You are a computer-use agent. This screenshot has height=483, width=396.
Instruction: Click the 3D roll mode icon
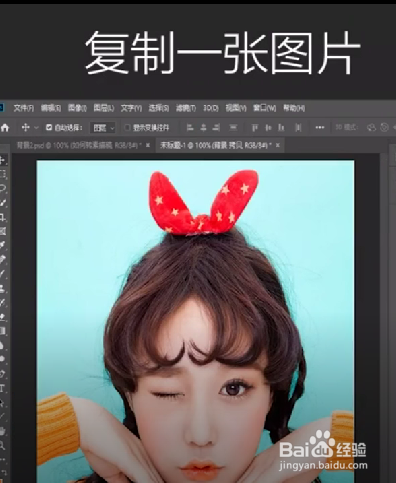click(x=385, y=127)
